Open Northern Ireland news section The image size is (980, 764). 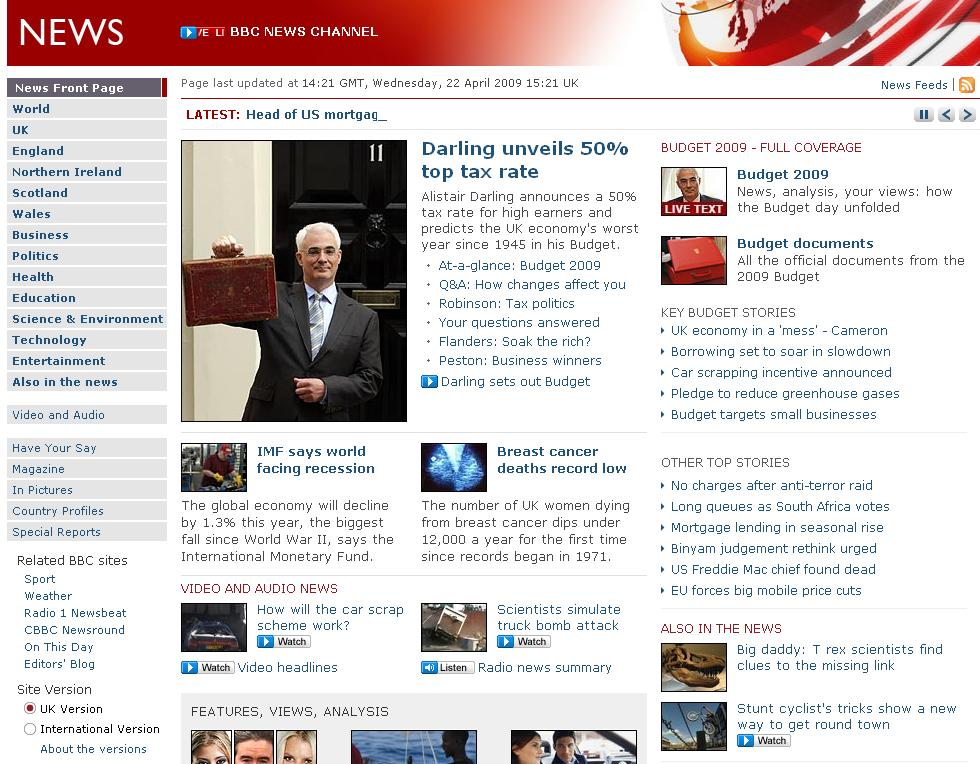coord(87,172)
